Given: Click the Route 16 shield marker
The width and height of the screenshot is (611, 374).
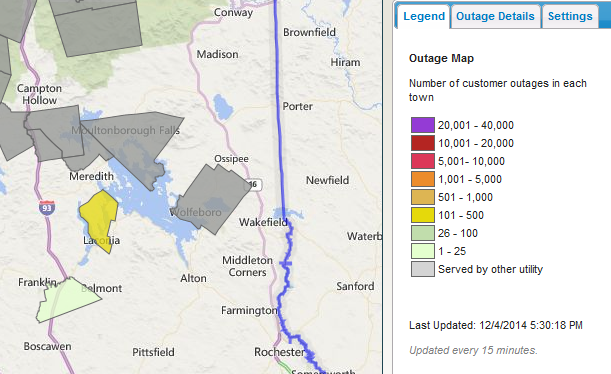Looking at the screenshot, I should coord(254,184).
